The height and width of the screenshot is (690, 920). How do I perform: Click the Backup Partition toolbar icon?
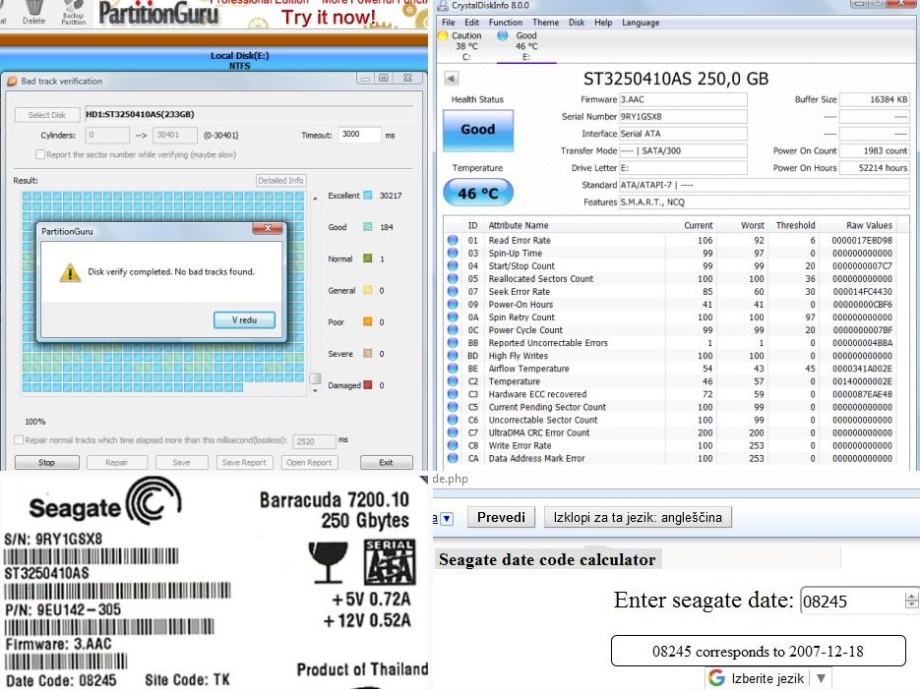(73, 10)
